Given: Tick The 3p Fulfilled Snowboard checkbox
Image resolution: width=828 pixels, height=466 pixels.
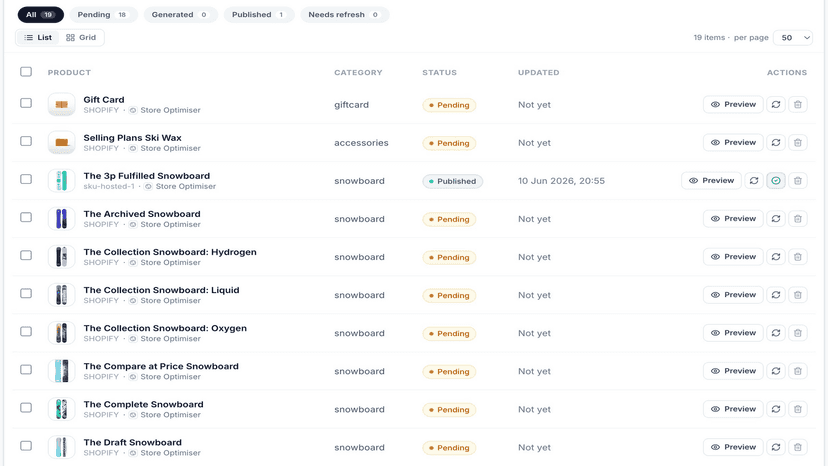Looking at the screenshot, I should 26,179.
